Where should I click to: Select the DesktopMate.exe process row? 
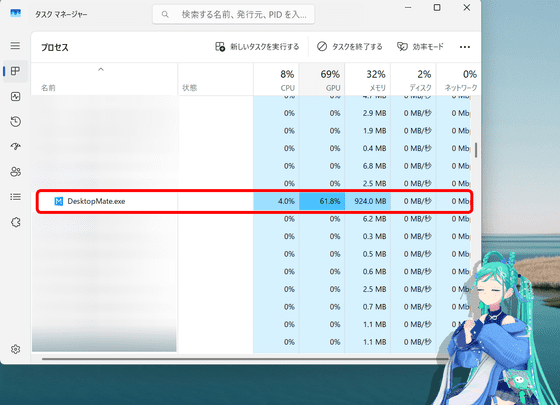pyautogui.click(x=254, y=201)
